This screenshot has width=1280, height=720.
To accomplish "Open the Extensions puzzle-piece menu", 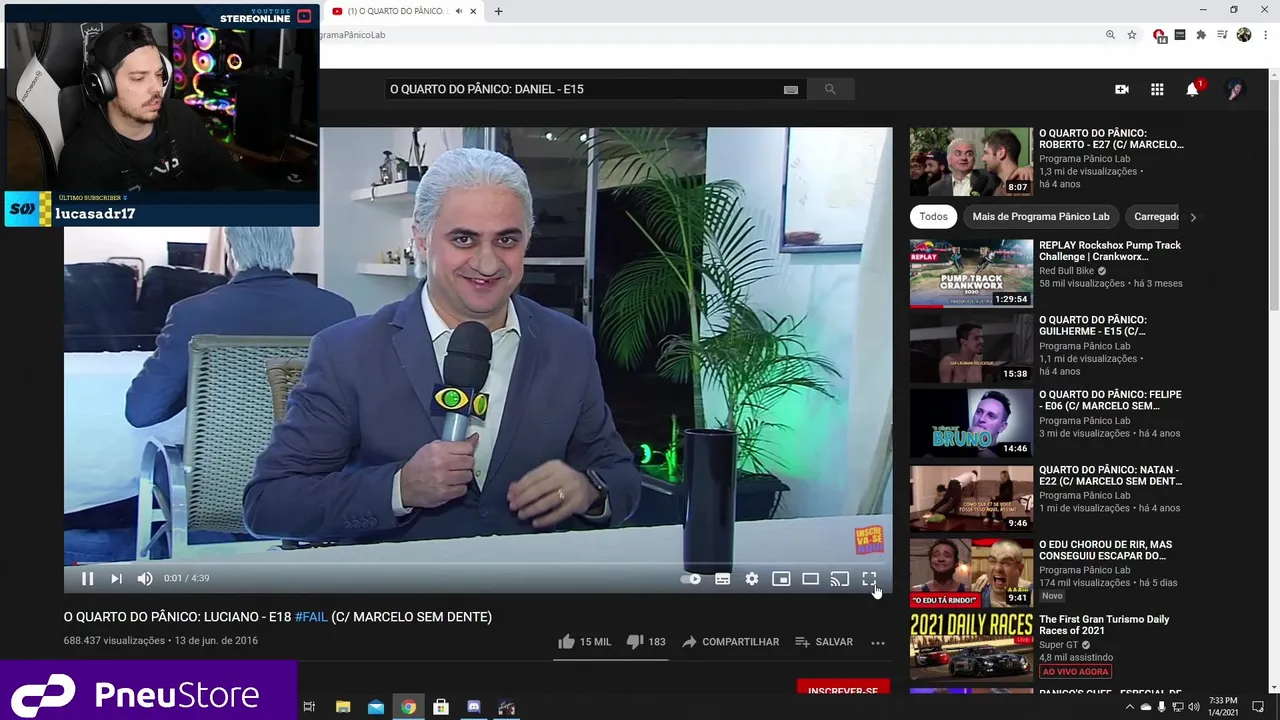I will click(1201, 35).
